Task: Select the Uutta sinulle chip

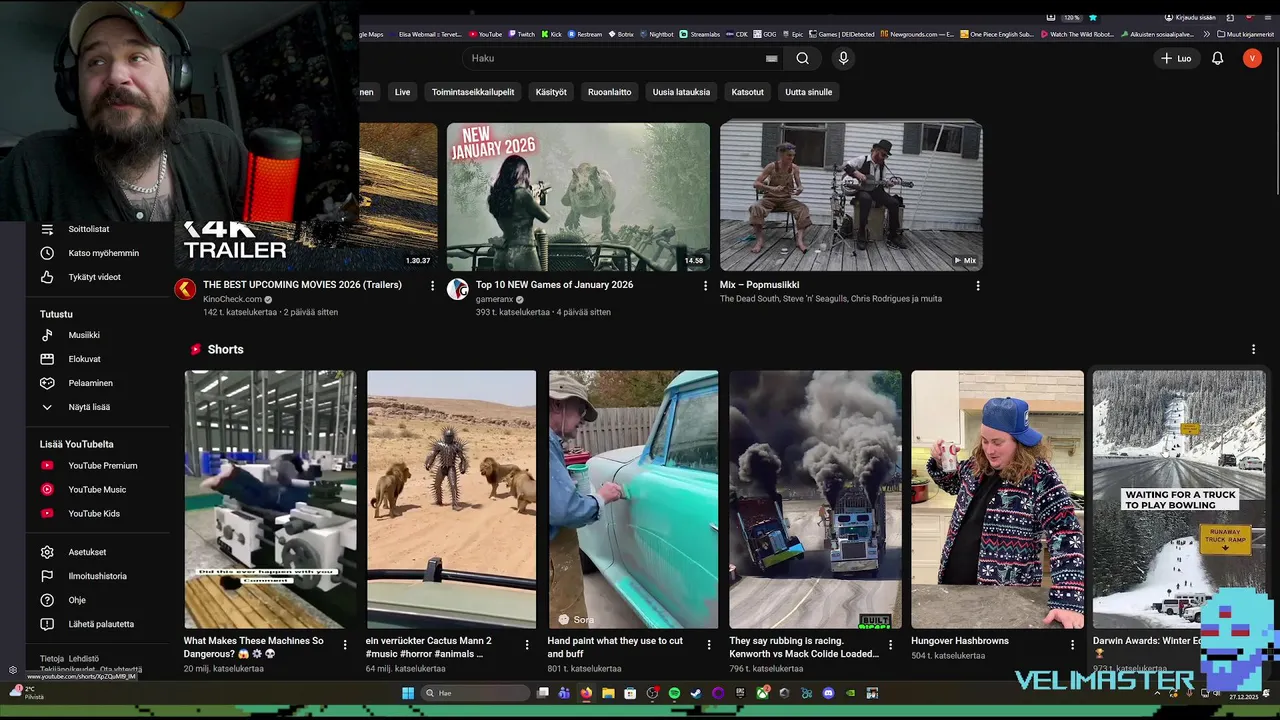Action: [808, 92]
